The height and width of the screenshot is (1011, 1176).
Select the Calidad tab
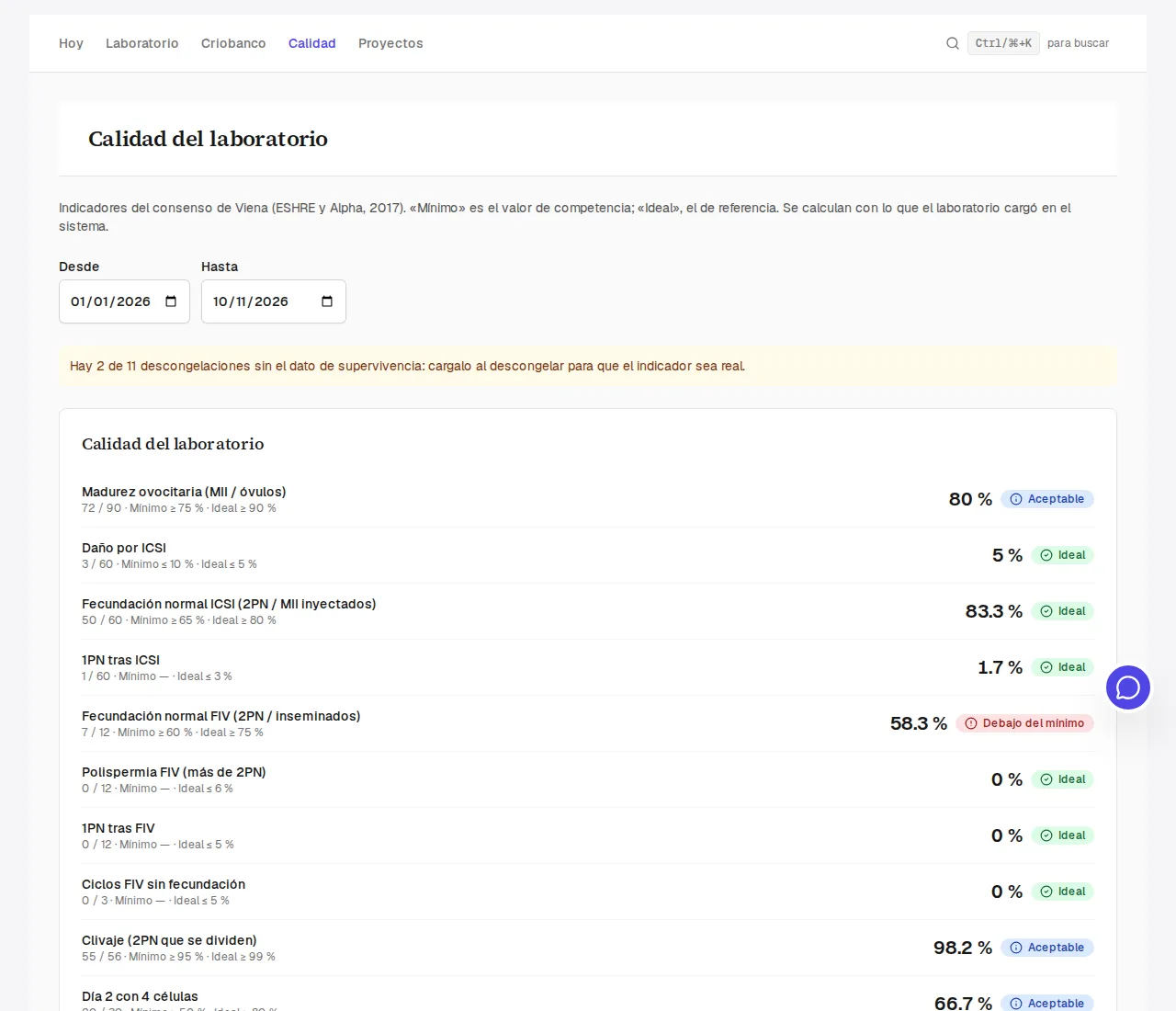click(312, 43)
